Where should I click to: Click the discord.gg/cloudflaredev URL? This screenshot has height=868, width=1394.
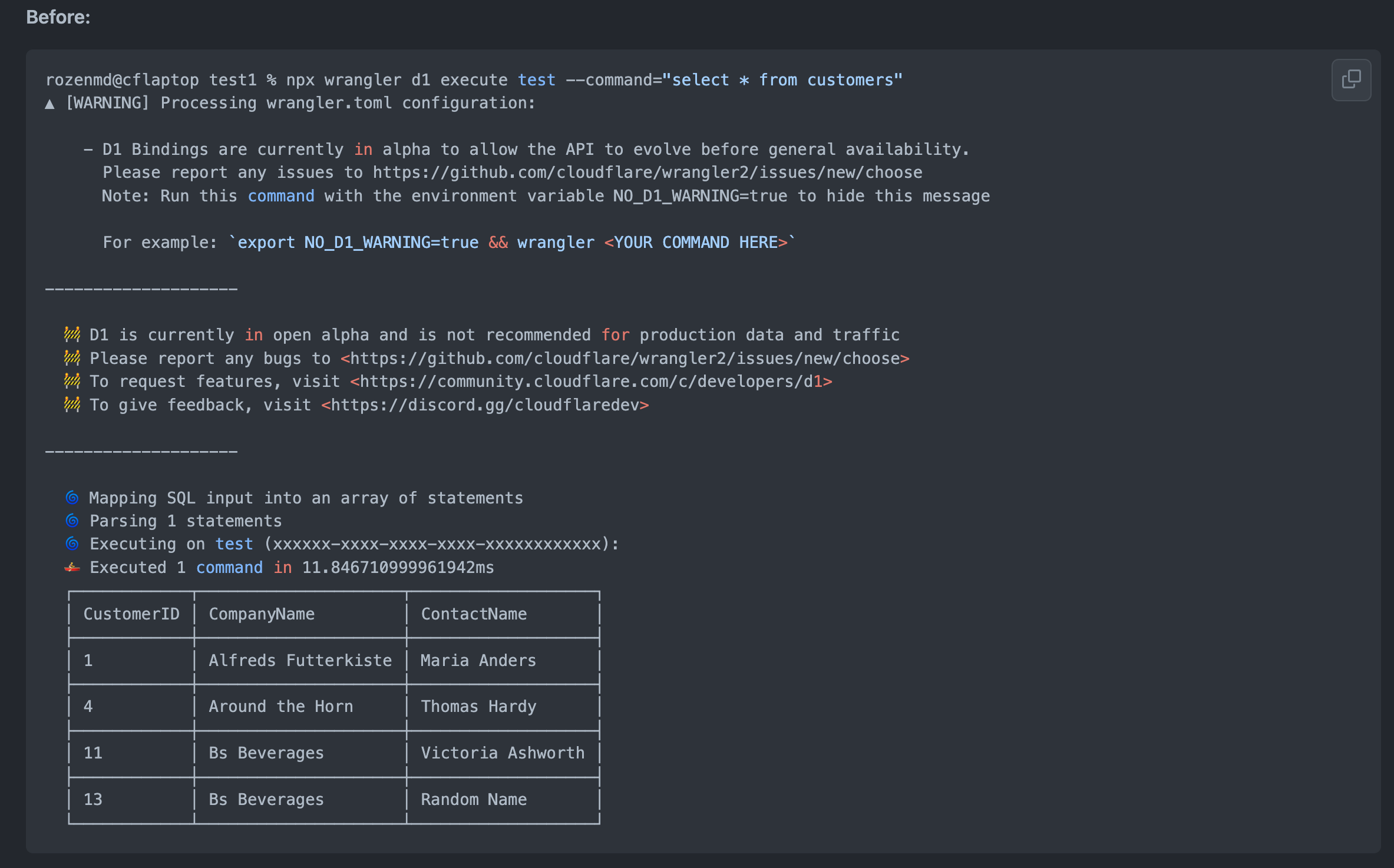click(x=484, y=405)
